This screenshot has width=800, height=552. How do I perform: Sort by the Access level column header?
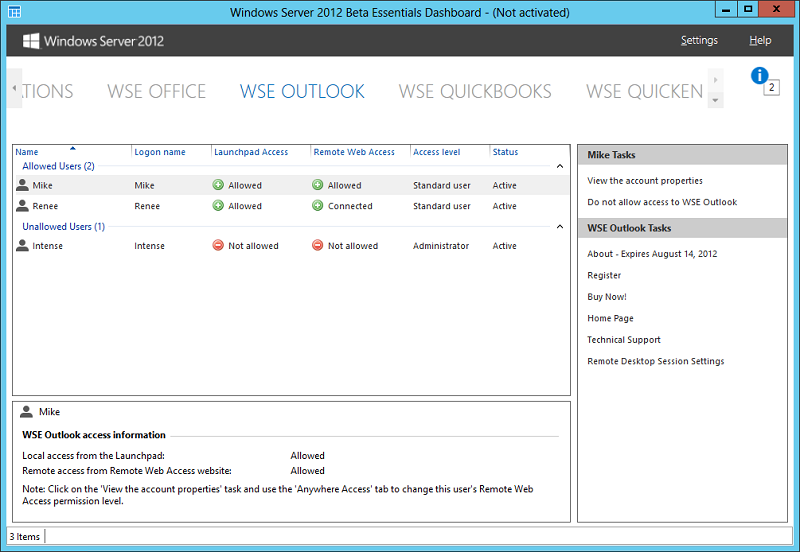436,152
